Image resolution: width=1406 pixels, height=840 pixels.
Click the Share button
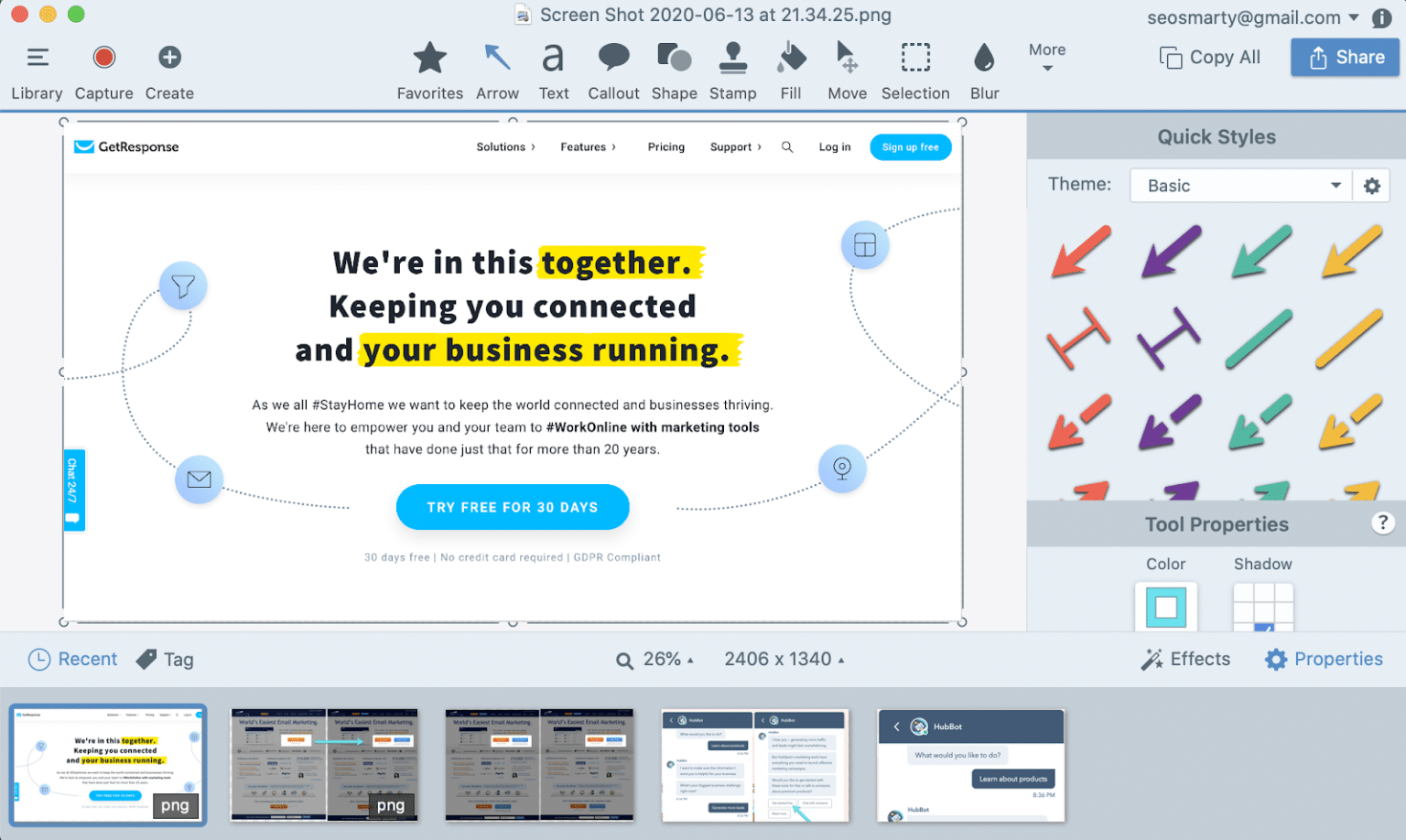pyautogui.click(x=1344, y=57)
